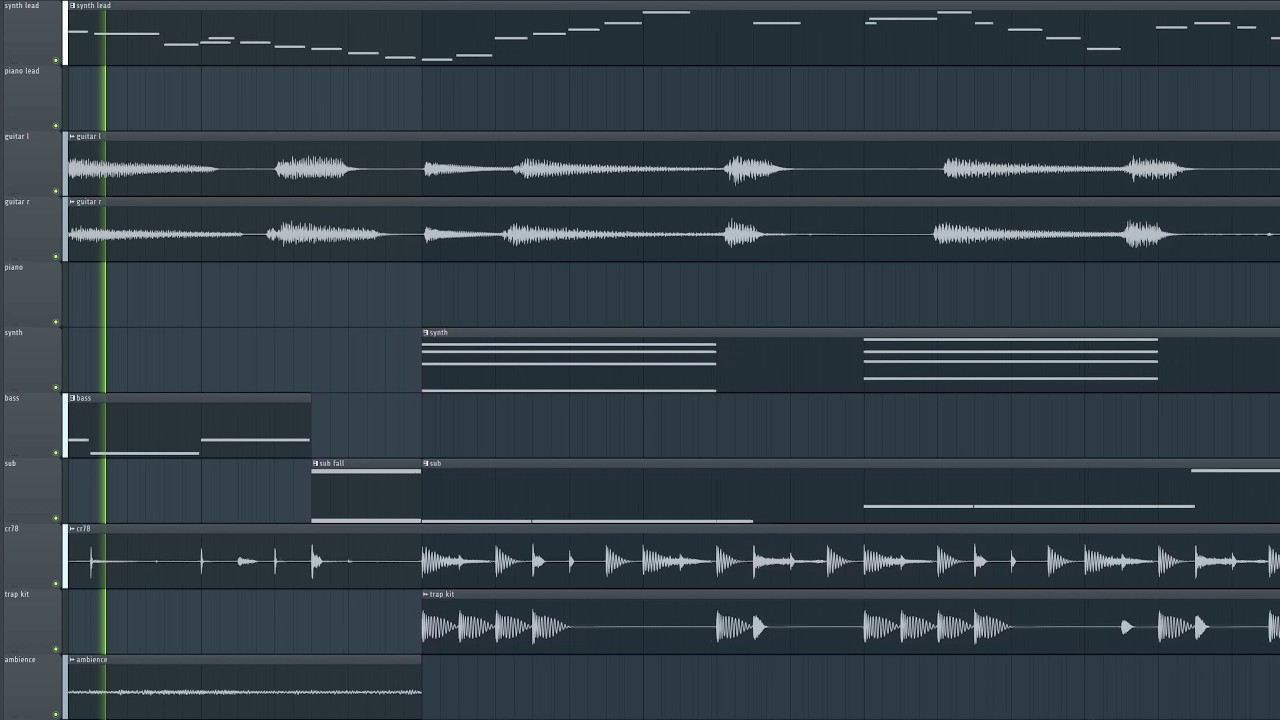Viewport: 1280px width, 720px height.
Task: Select the sub track name
Action: pyautogui.click(x=10, y=464)
